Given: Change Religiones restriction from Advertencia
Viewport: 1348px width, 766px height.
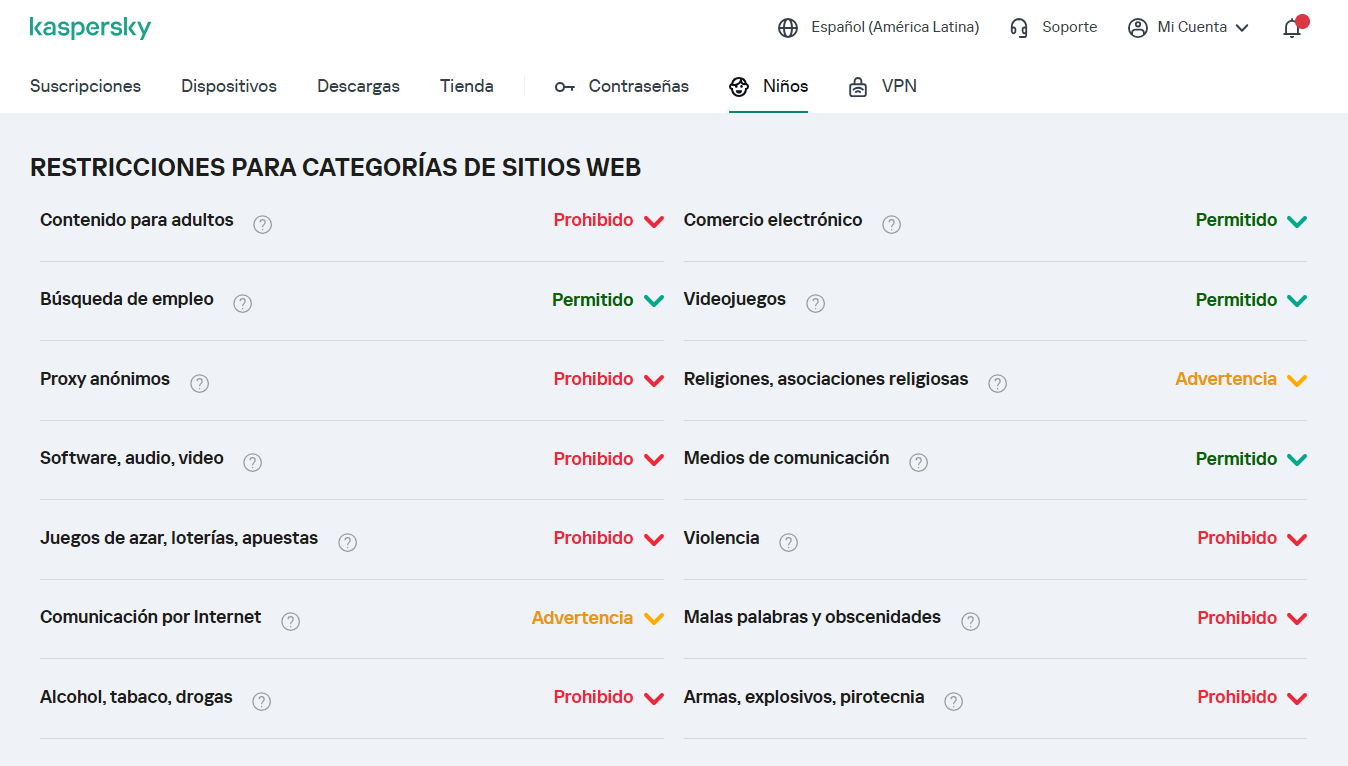Looking at the screenshot, I should point(1240,380).
